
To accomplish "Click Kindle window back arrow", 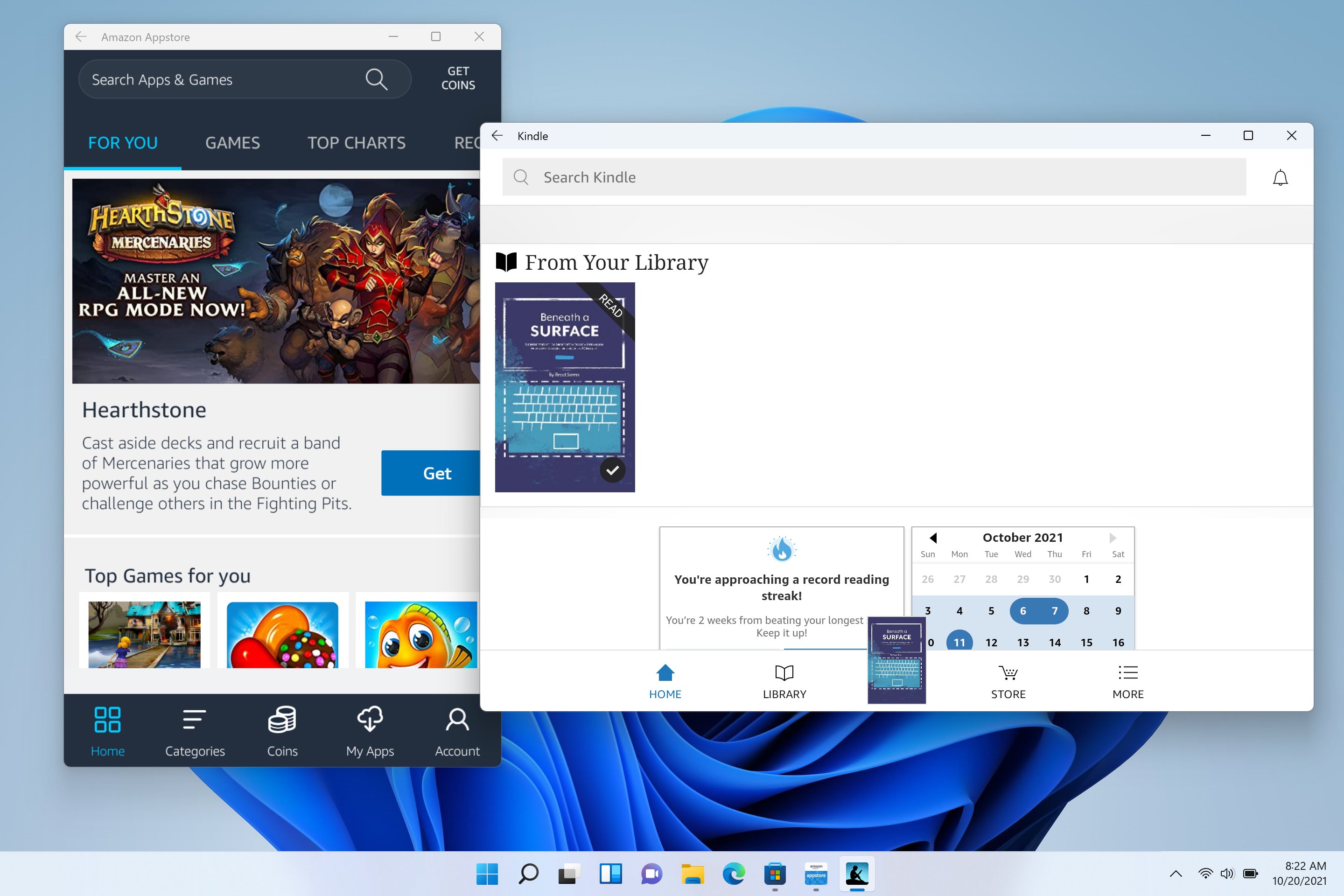I will pyautogui.click(x=497, y=135).
